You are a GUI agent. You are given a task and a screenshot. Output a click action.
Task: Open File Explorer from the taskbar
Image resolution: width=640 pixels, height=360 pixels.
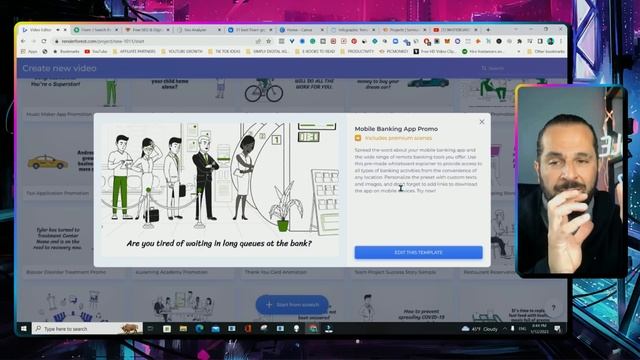pos(183,329)
